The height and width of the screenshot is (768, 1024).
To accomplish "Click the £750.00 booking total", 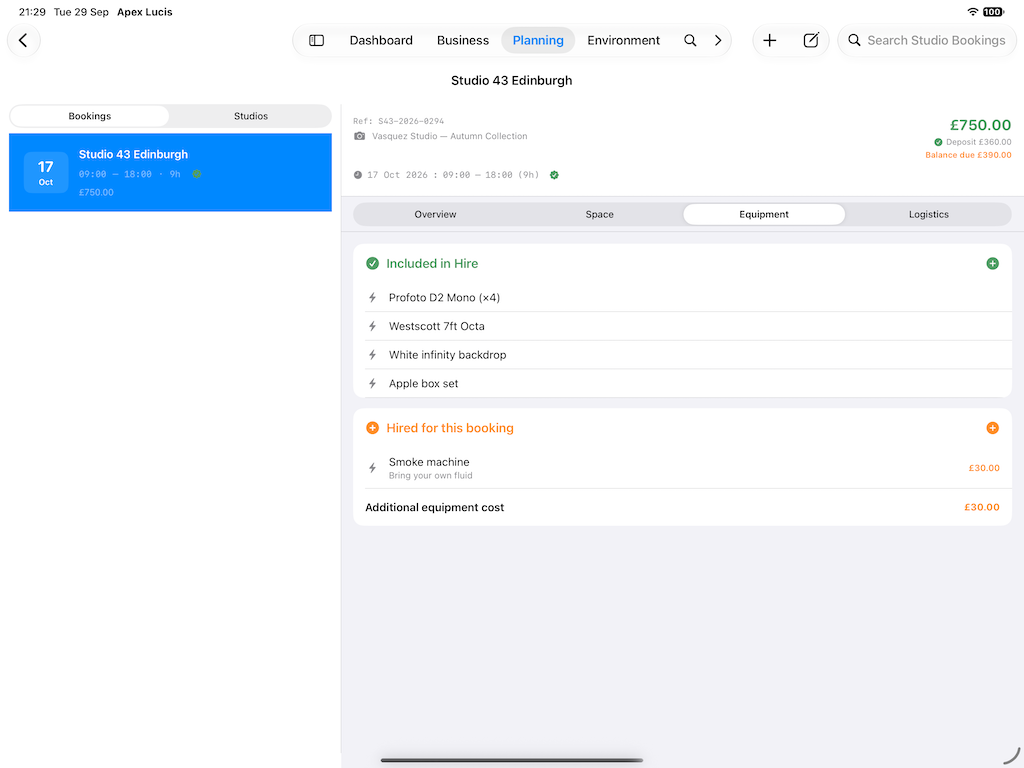I will (x=980, y=125).
